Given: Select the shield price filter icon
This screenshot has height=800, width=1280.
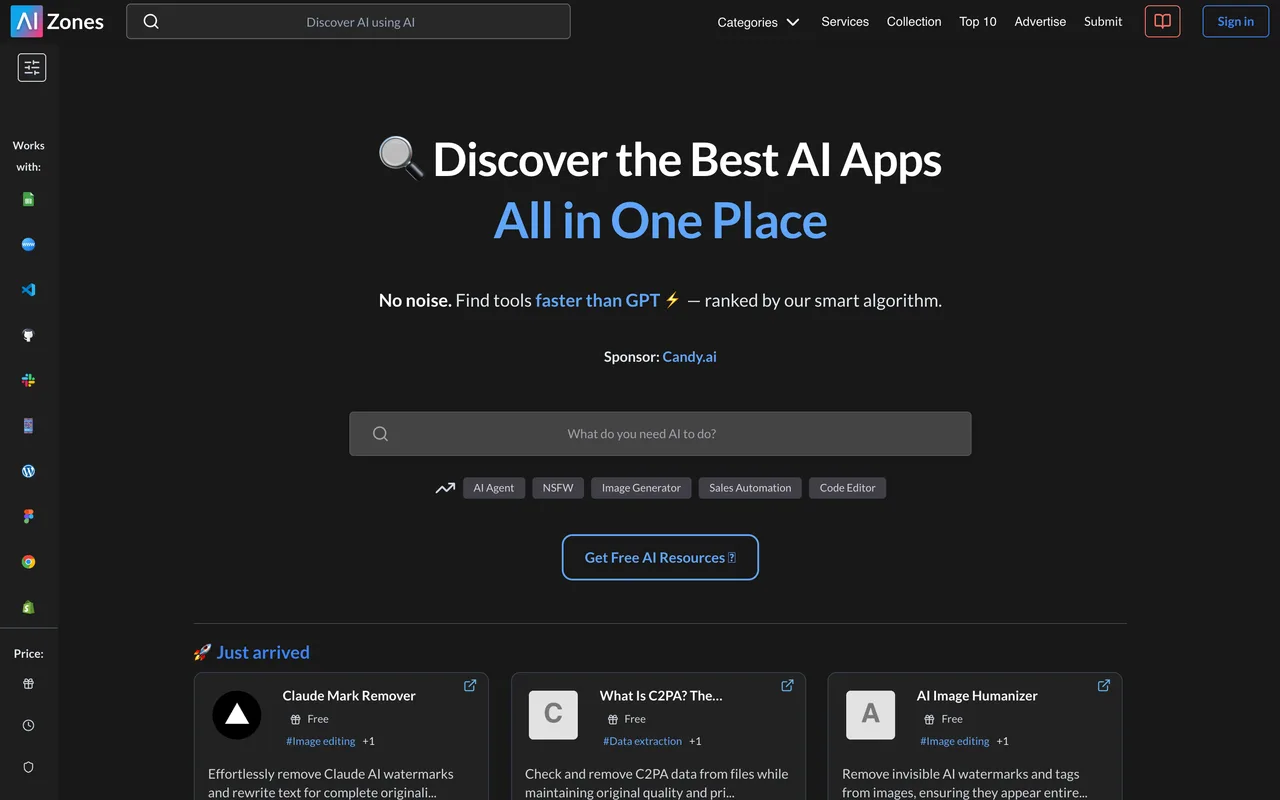Looking at the screenshot, I should (x=28, y=767).
